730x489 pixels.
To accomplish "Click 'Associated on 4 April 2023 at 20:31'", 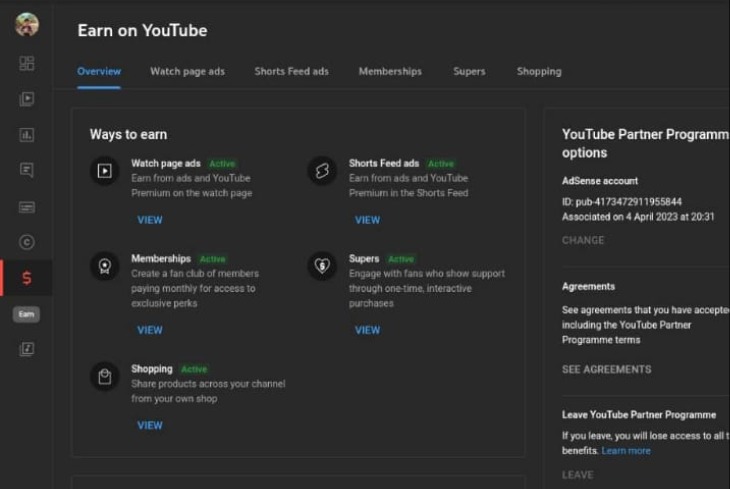I will [638, 217].
